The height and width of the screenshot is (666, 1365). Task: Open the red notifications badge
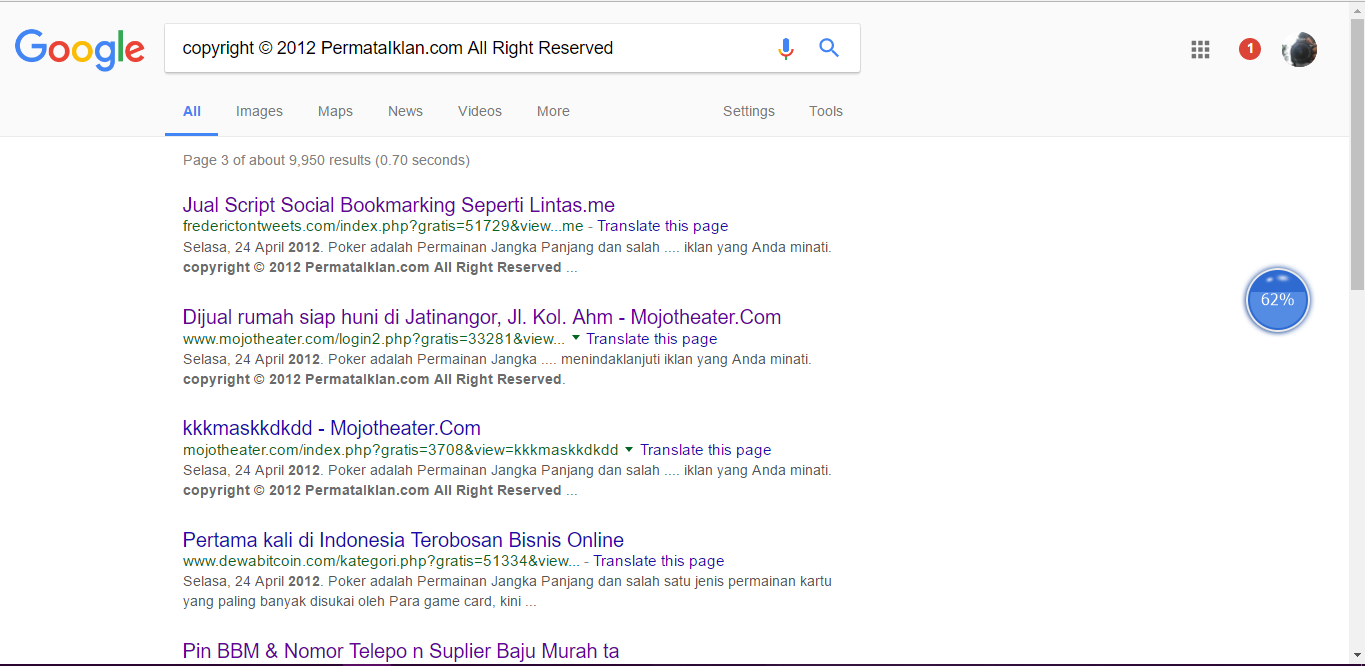pyautogui.click(x=1250, y=49)
